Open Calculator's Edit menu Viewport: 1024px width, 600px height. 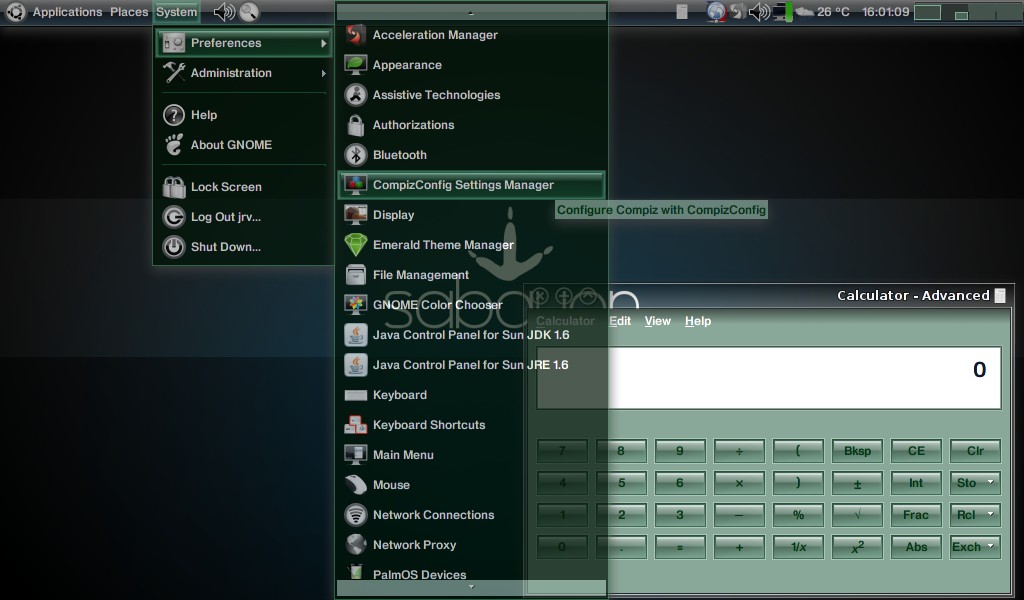tap(620, 321)
